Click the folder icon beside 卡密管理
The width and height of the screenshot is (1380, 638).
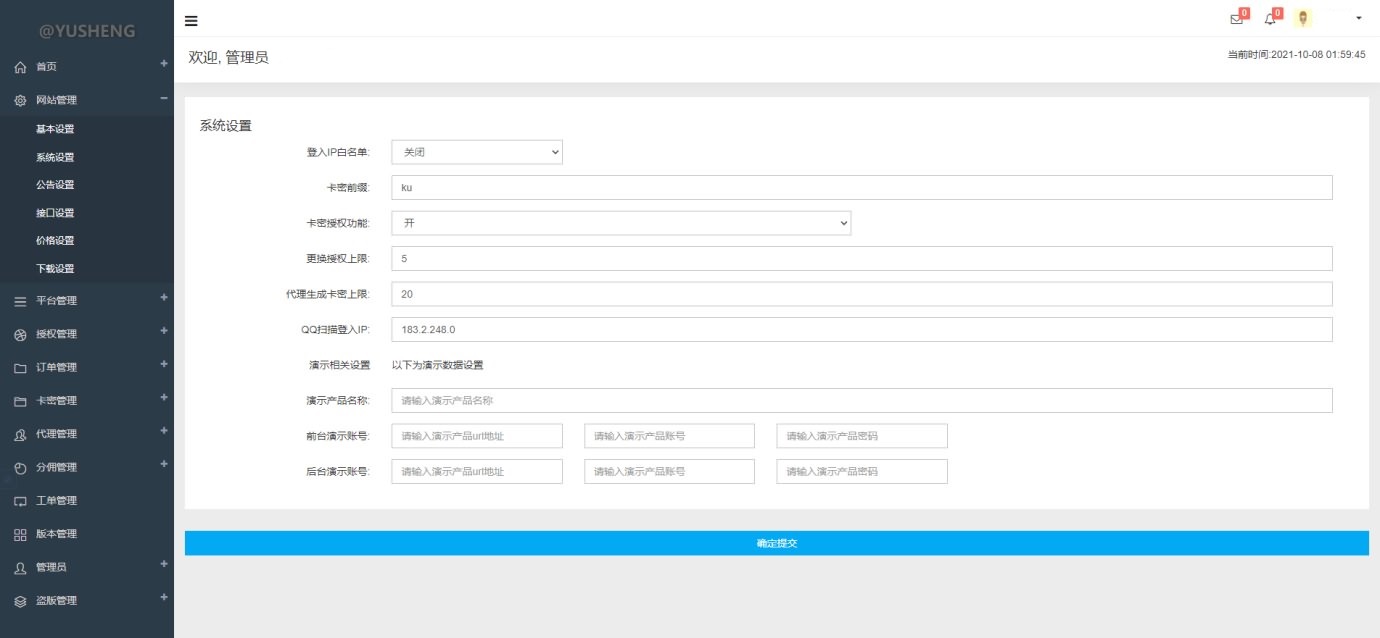tap(20, 401)
